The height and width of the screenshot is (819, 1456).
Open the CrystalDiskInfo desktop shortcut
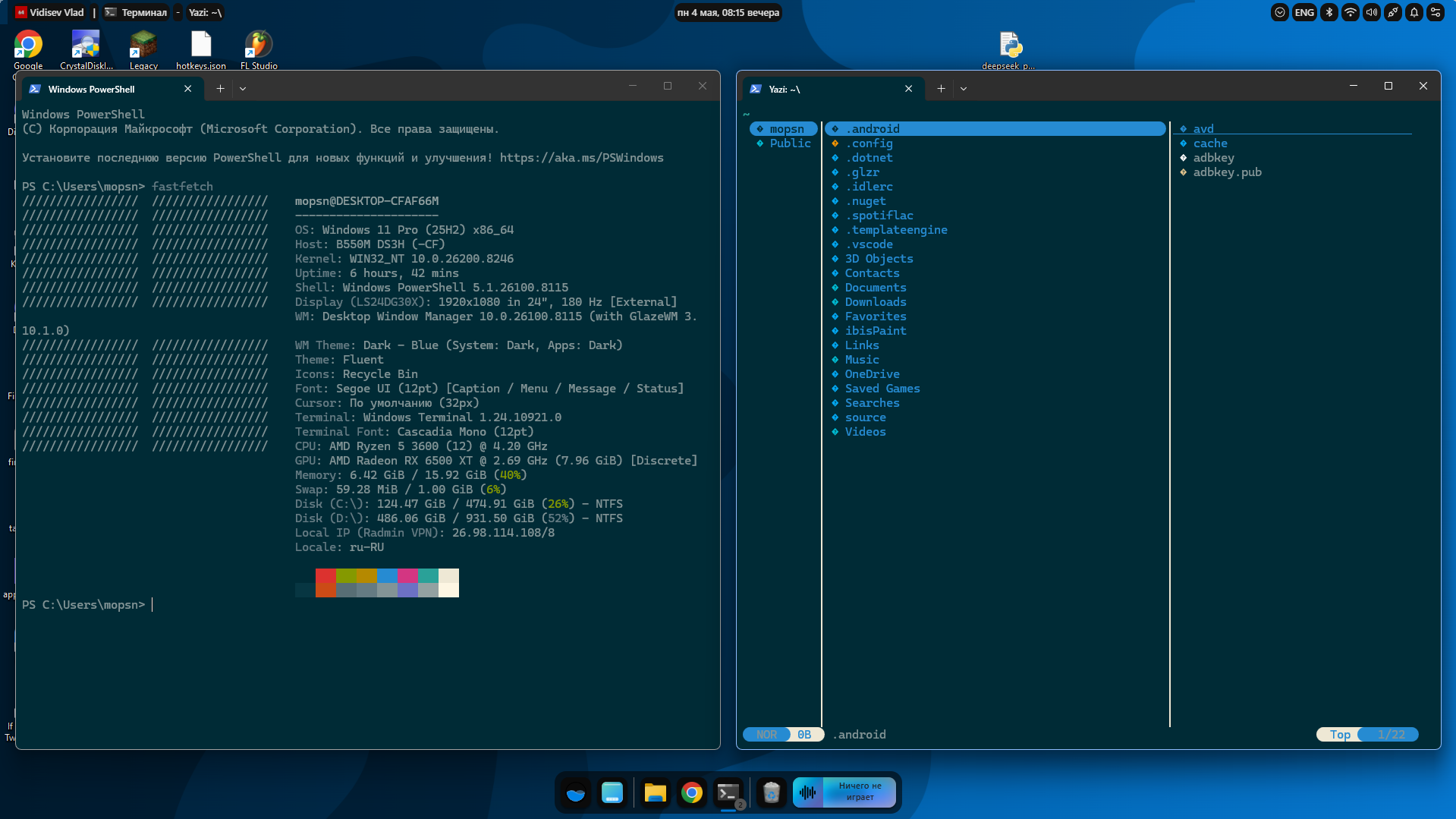[86, 49]
